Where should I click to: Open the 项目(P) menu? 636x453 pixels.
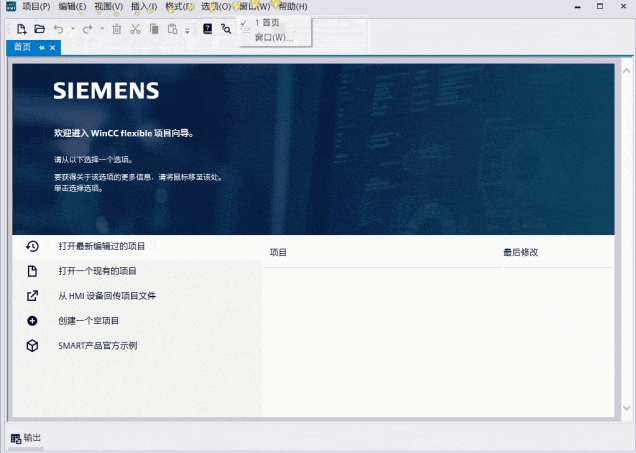36,6
